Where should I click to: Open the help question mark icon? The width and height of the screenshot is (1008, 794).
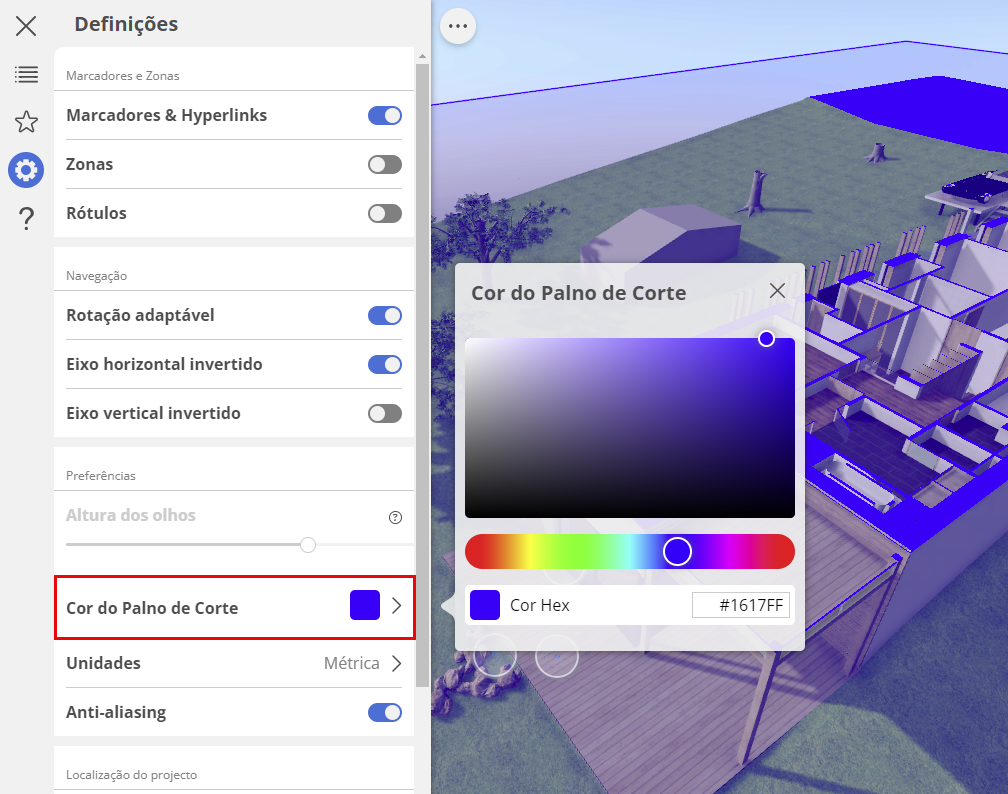coord(26,219)
